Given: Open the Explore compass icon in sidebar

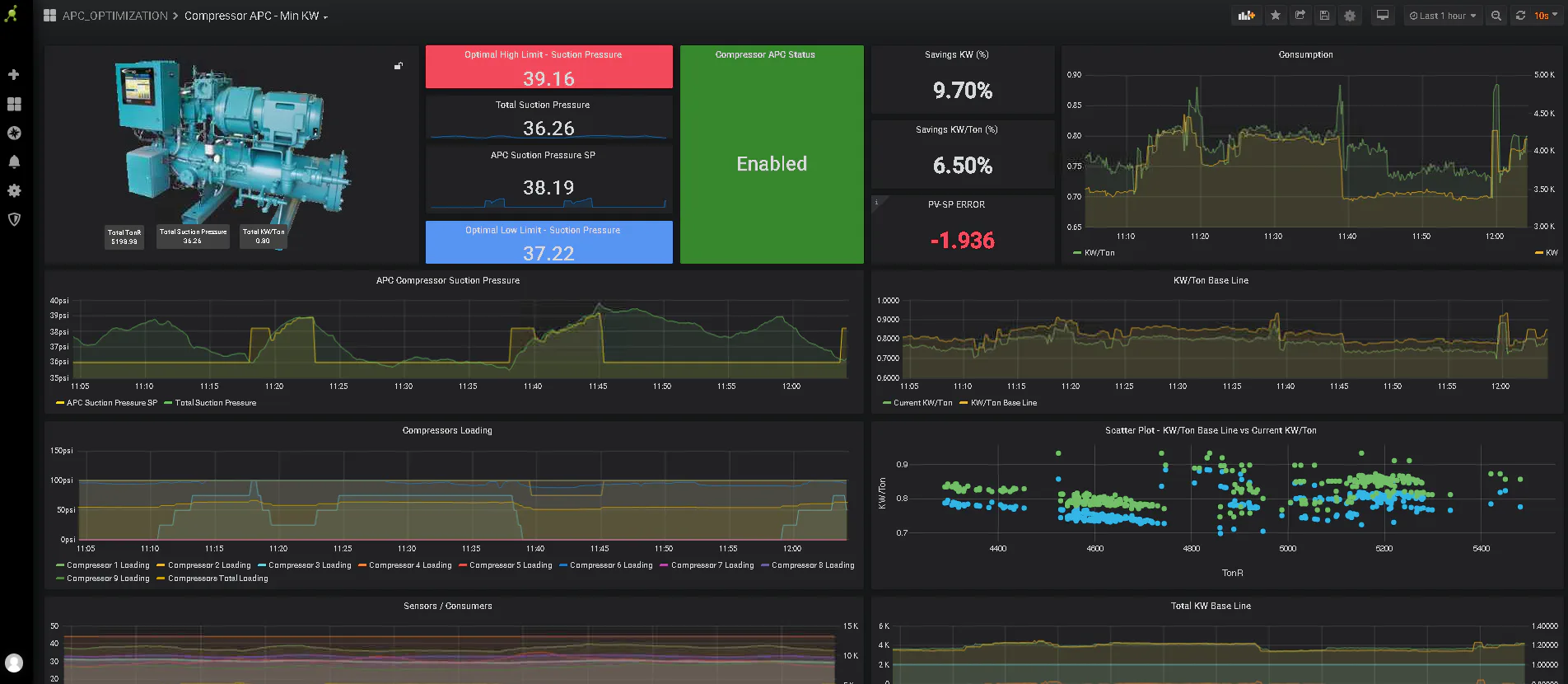Looking at the screenshot, I should point(14,133).
